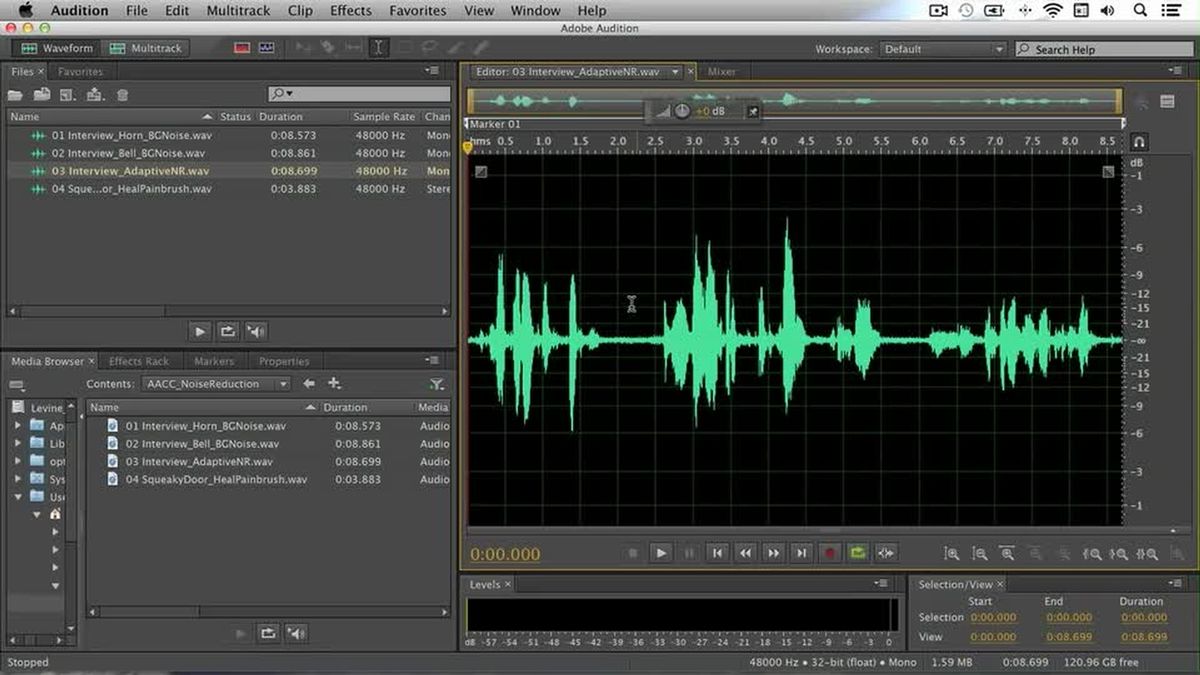Toggle Auto-Play in Media Browser

[x=296, y=632]
